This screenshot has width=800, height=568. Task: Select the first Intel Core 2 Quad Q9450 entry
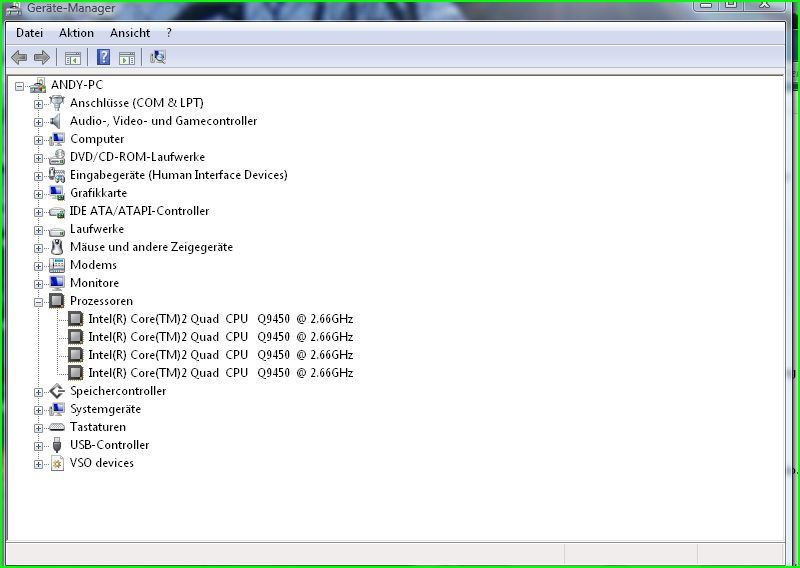tap(220, 319)
